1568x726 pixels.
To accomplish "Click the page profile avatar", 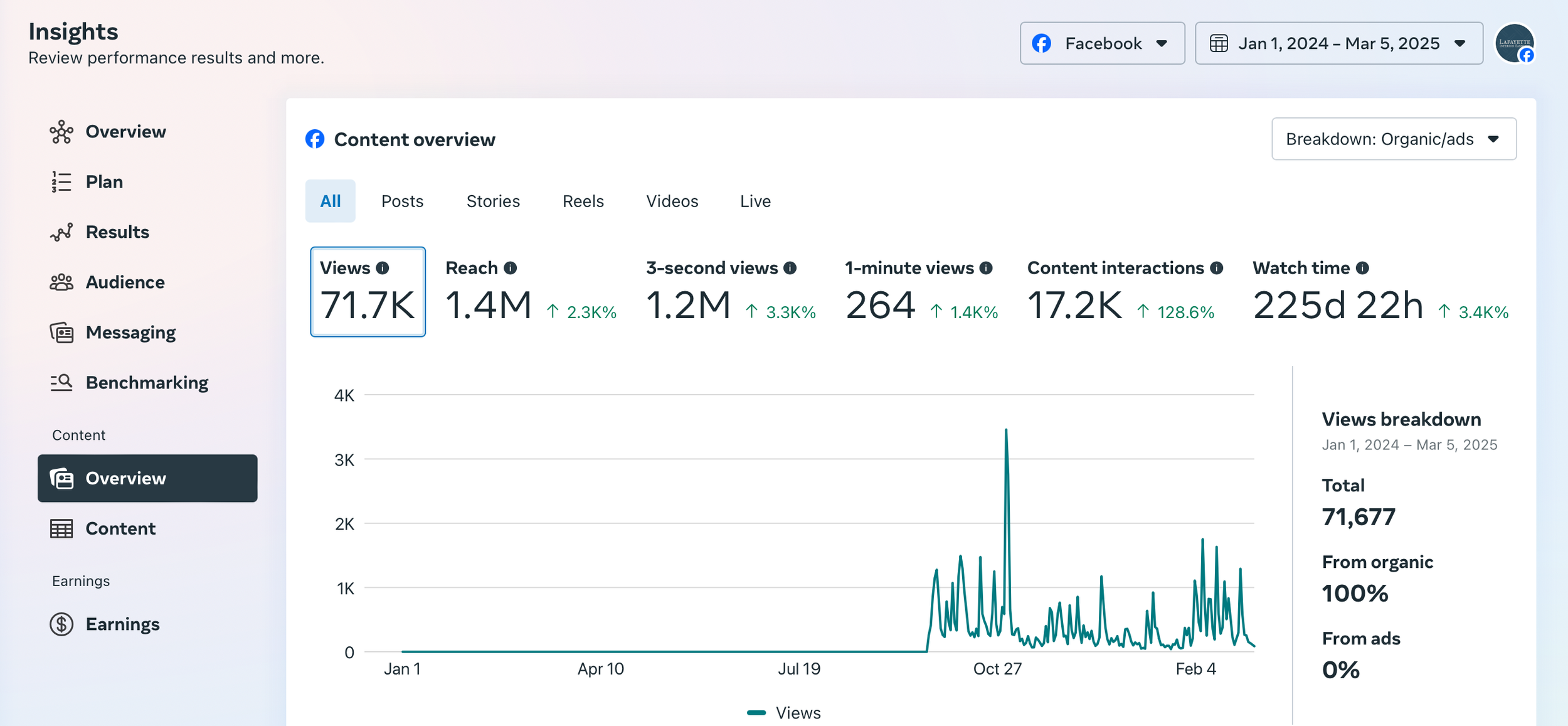I will tap(1514, 43).
